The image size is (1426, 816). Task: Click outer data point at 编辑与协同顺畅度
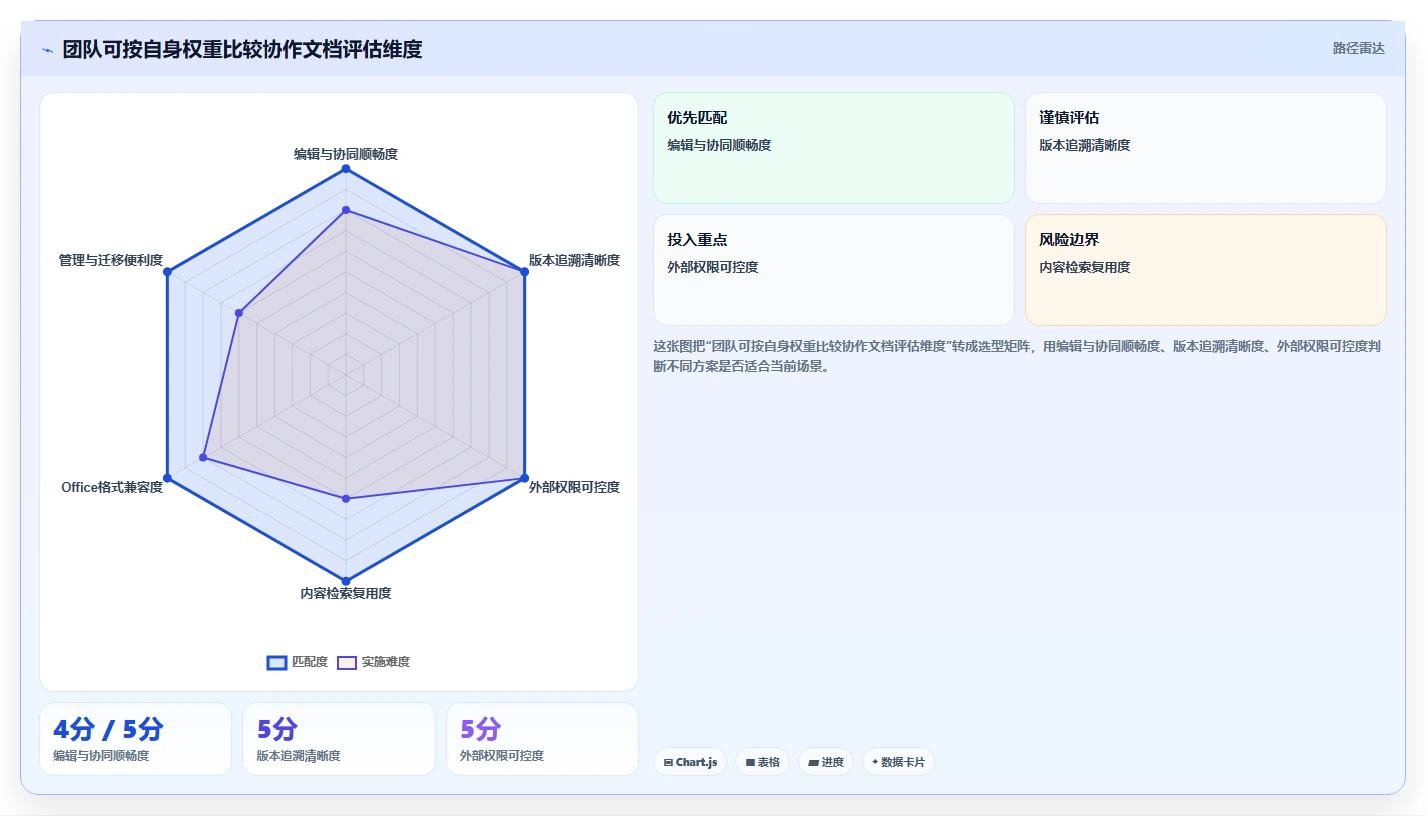[x=346, y=169]
